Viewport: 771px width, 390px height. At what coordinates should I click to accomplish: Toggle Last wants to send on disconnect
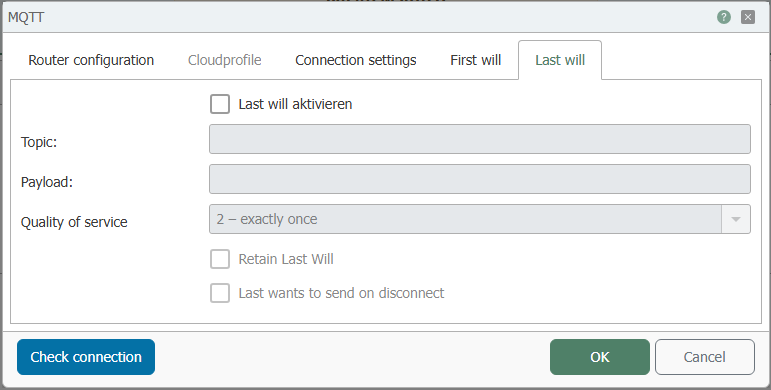pyautogui.click(x=220, y=293)
